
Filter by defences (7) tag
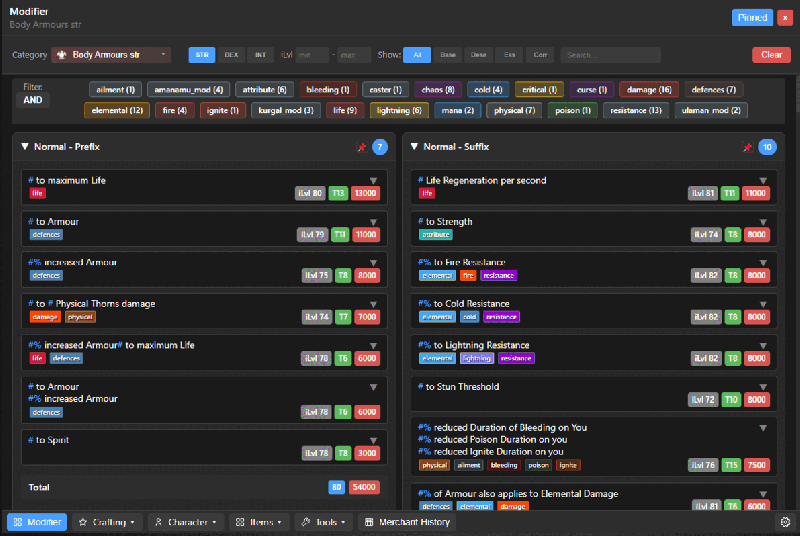tap(714, 90)
